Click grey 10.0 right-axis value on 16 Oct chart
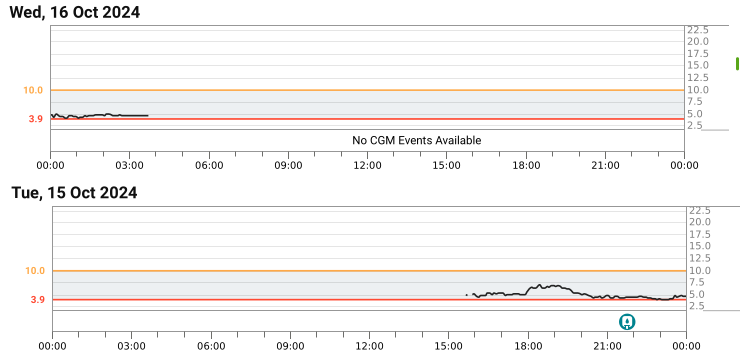The width and height of the screenshot is (740, 362). 698,90
